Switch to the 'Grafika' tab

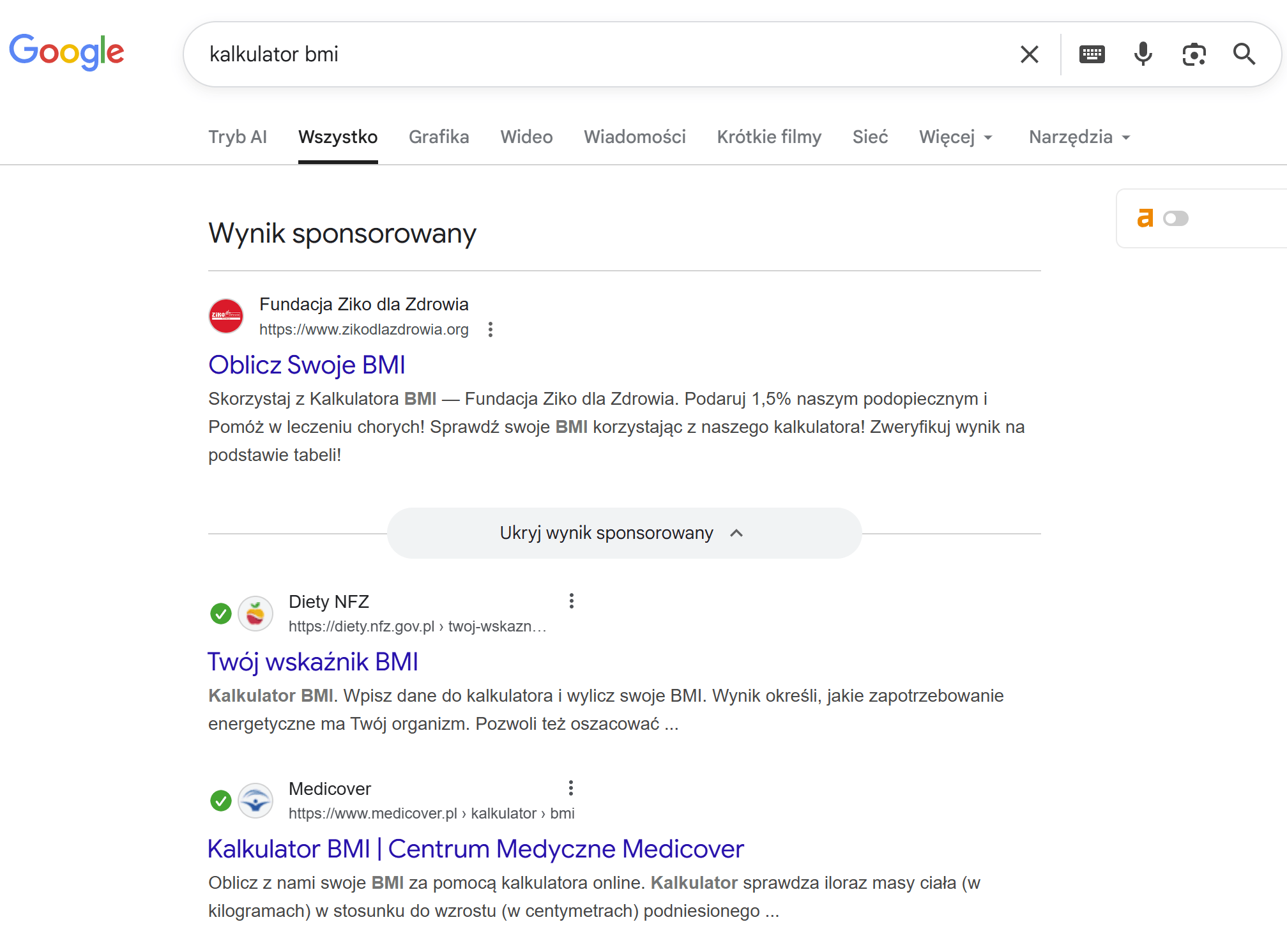(x=439, y=137)
